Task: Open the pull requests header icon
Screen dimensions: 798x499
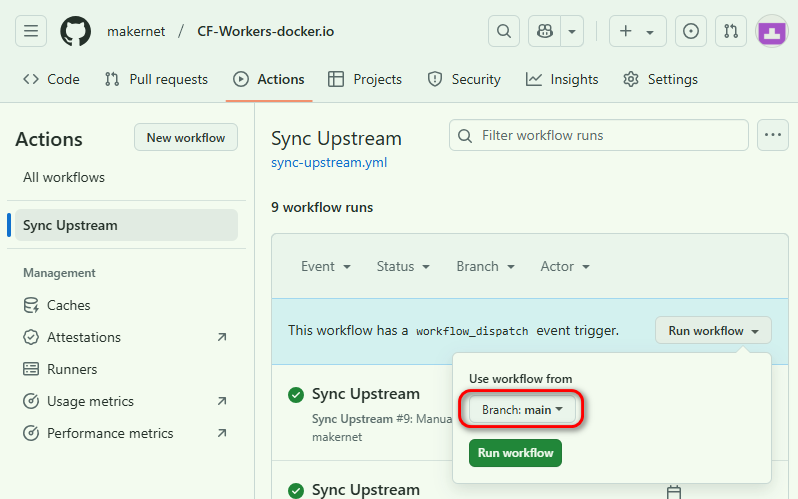Action: tap(731, 31)
